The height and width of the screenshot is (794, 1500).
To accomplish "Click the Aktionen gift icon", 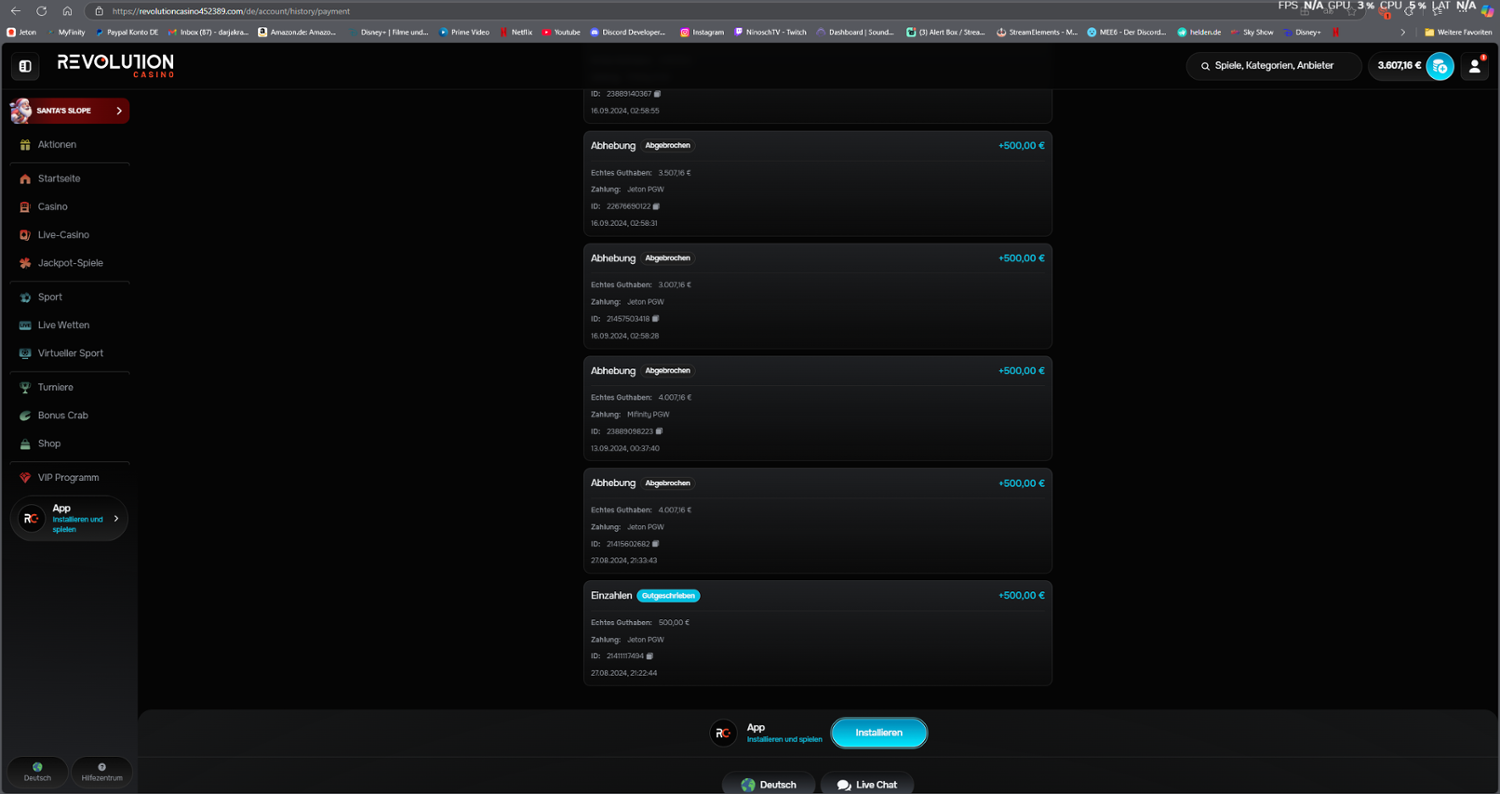I will tap(25, 145).
